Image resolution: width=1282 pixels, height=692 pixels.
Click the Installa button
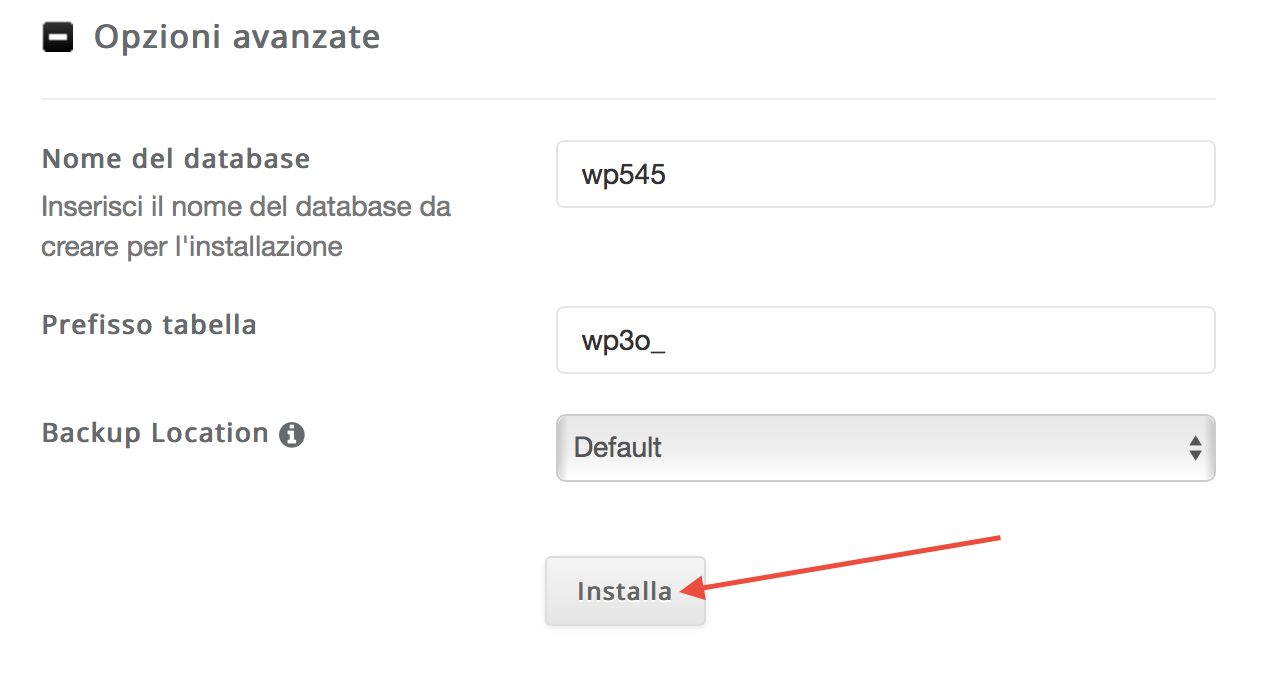pos(625,591)
